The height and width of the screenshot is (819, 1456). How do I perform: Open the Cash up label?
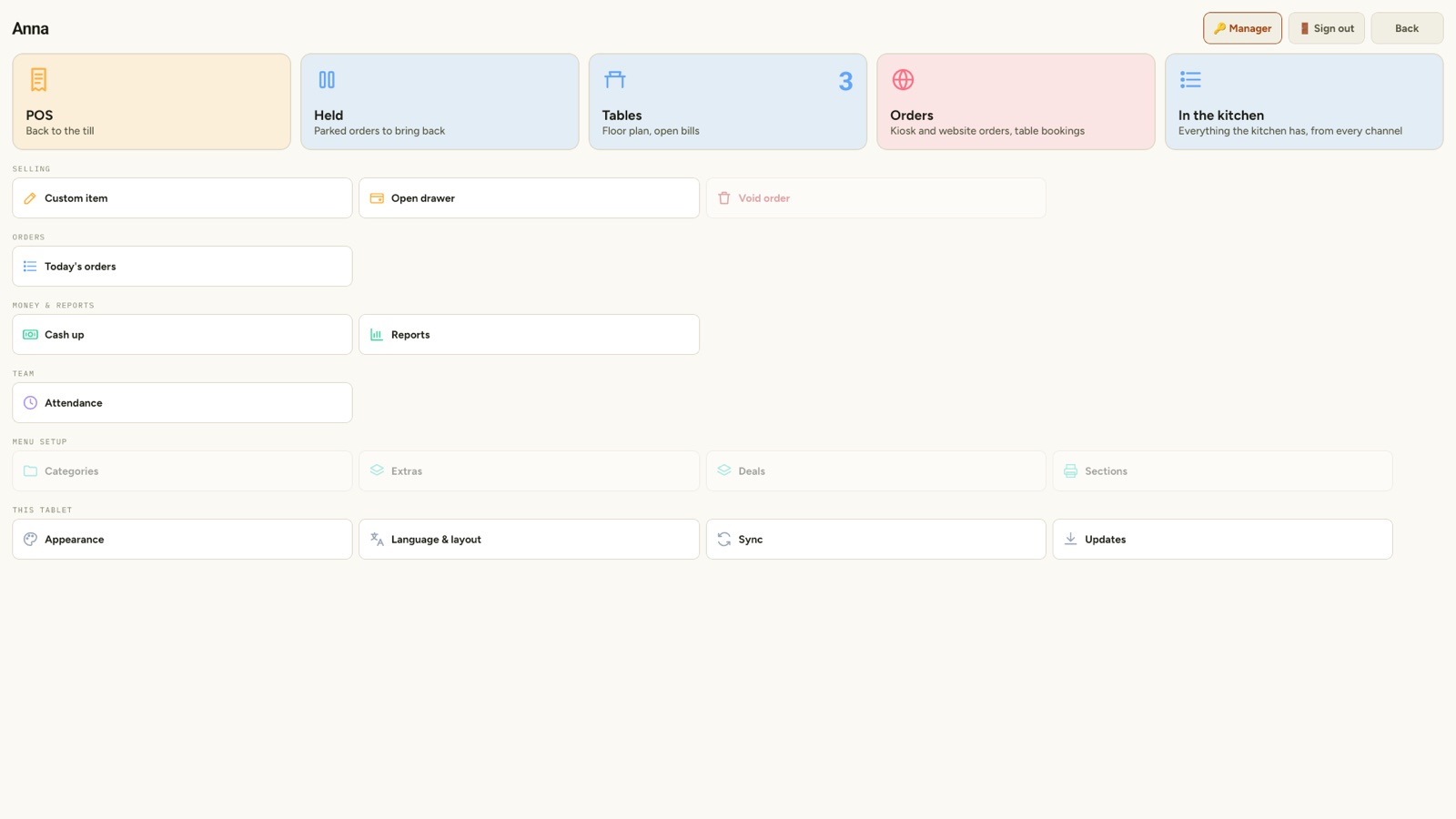tap(65, 335)
